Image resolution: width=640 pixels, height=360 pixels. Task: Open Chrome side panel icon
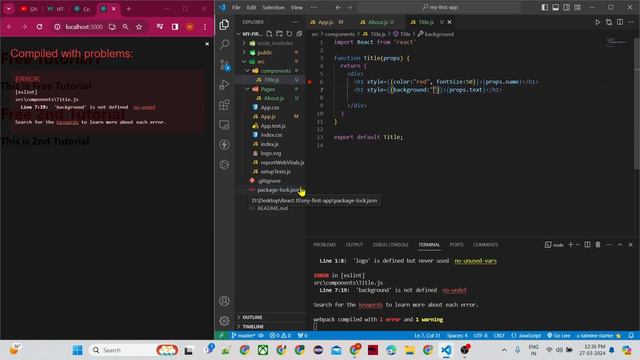[x=175, y=27]
